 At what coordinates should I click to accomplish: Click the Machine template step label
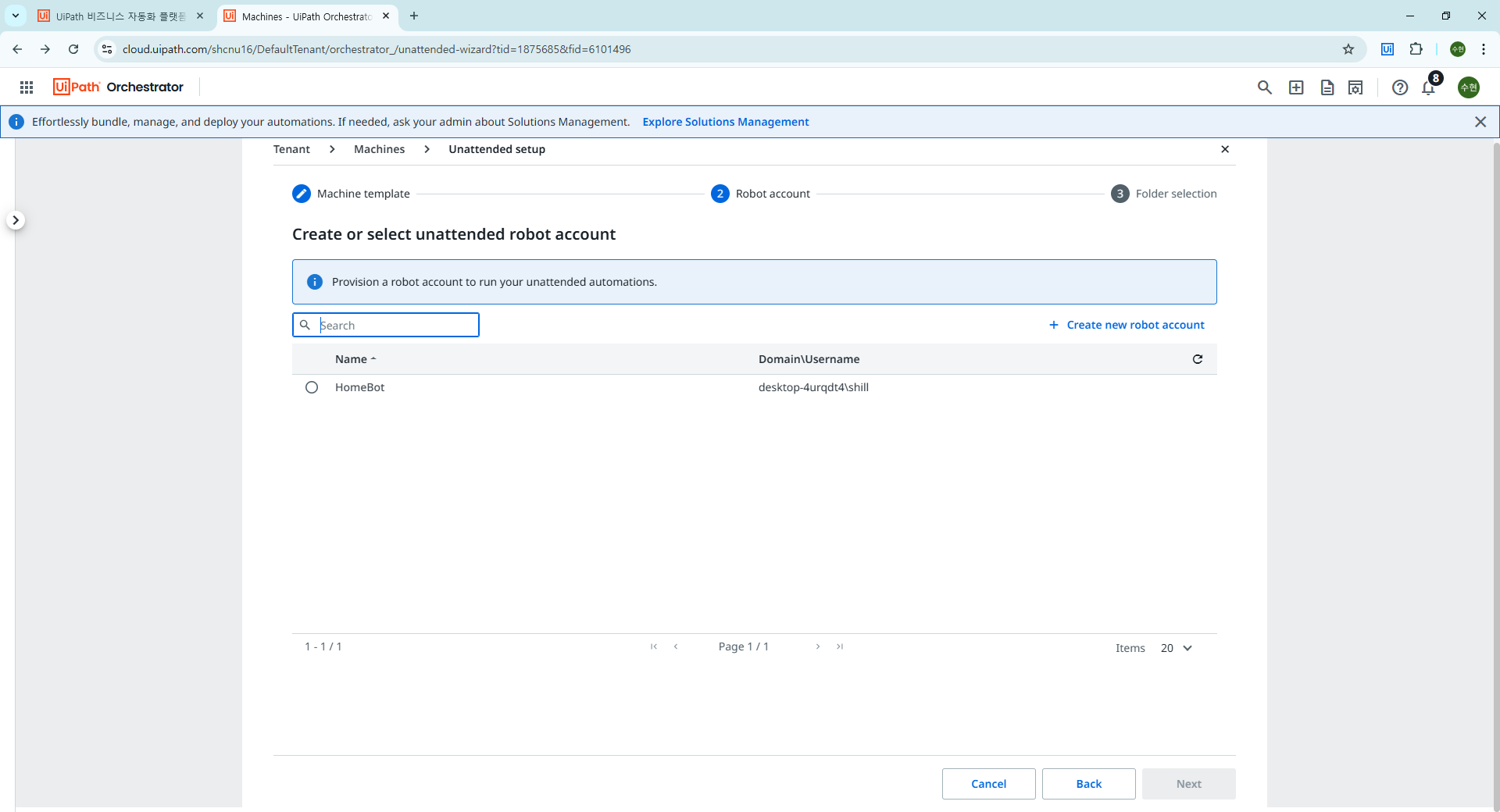(x=363, y=194)
